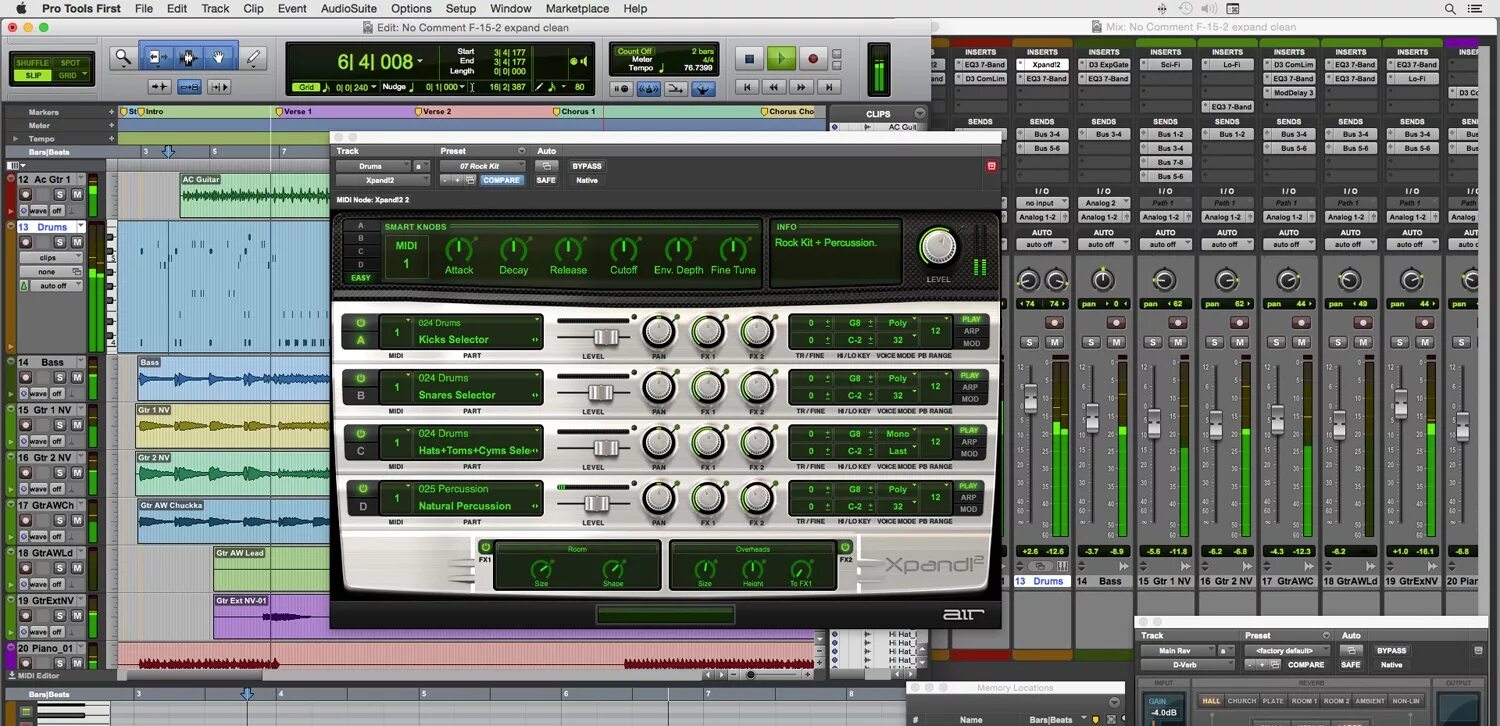Toggle the tempo conductor icon

[x=705, y=89]
